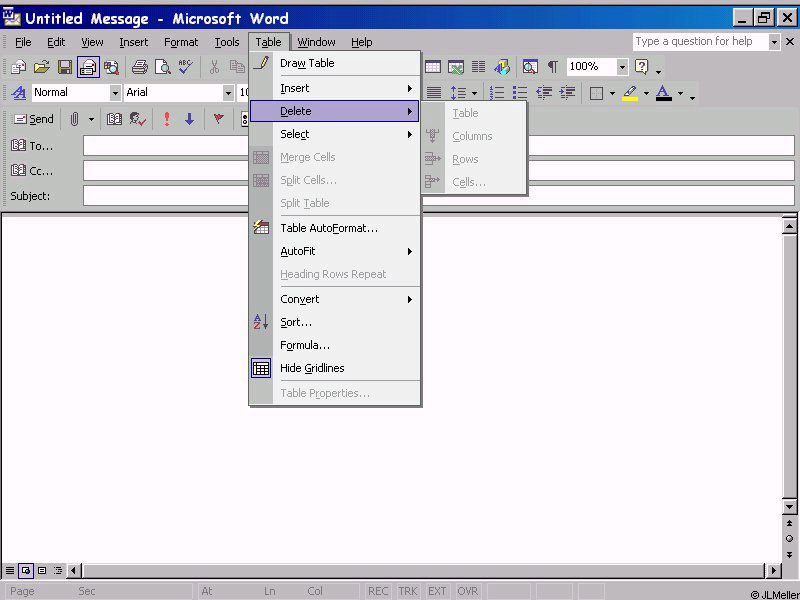
Task: Click the Type a question for help box
Action: (x=701, y=42)
